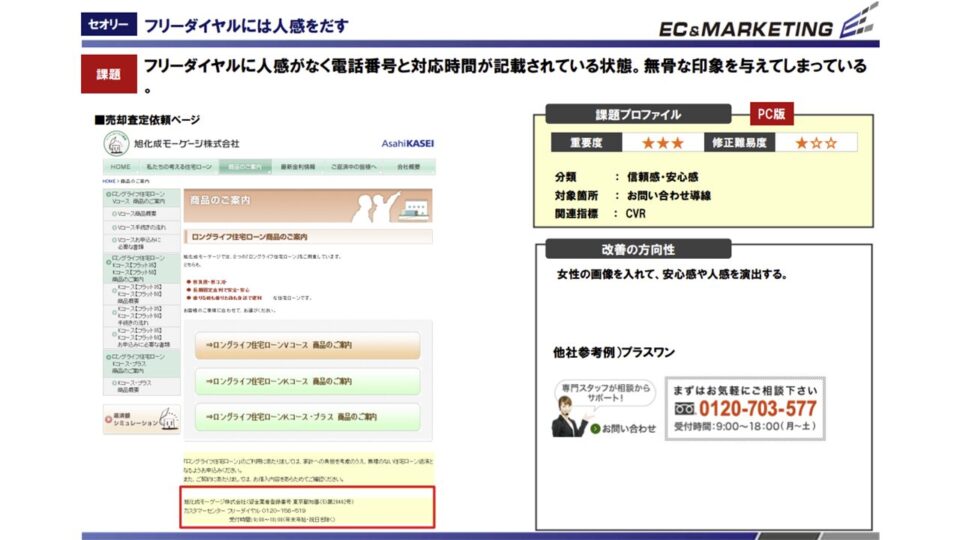Image resolution: width=960 pixels, height=540 pixels.
Task: Click the 受付時間:9:00~18:00 text
Action: 744,427
